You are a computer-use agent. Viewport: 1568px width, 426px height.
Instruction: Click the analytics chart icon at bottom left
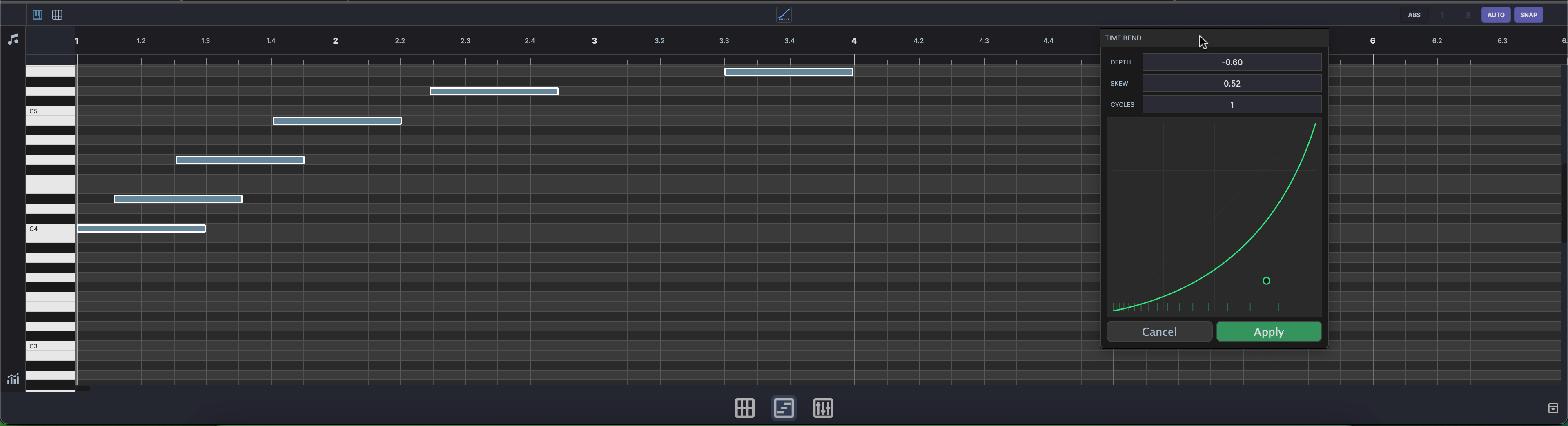pyautogui.click(x=13, y=379)
